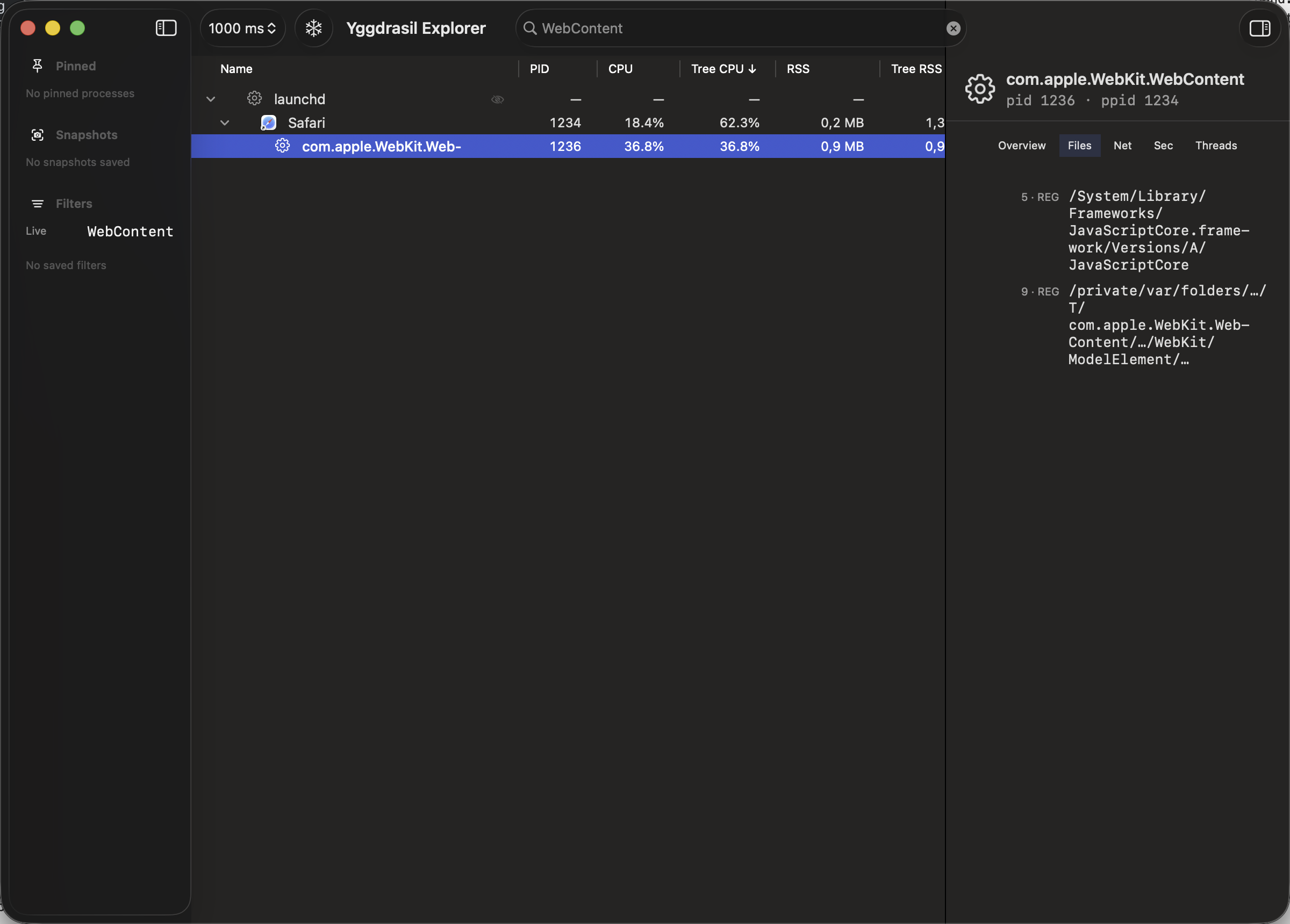Sort by the Name column header
The image size is (1290, 924).
pyautogui.click(x=236, y=69)
